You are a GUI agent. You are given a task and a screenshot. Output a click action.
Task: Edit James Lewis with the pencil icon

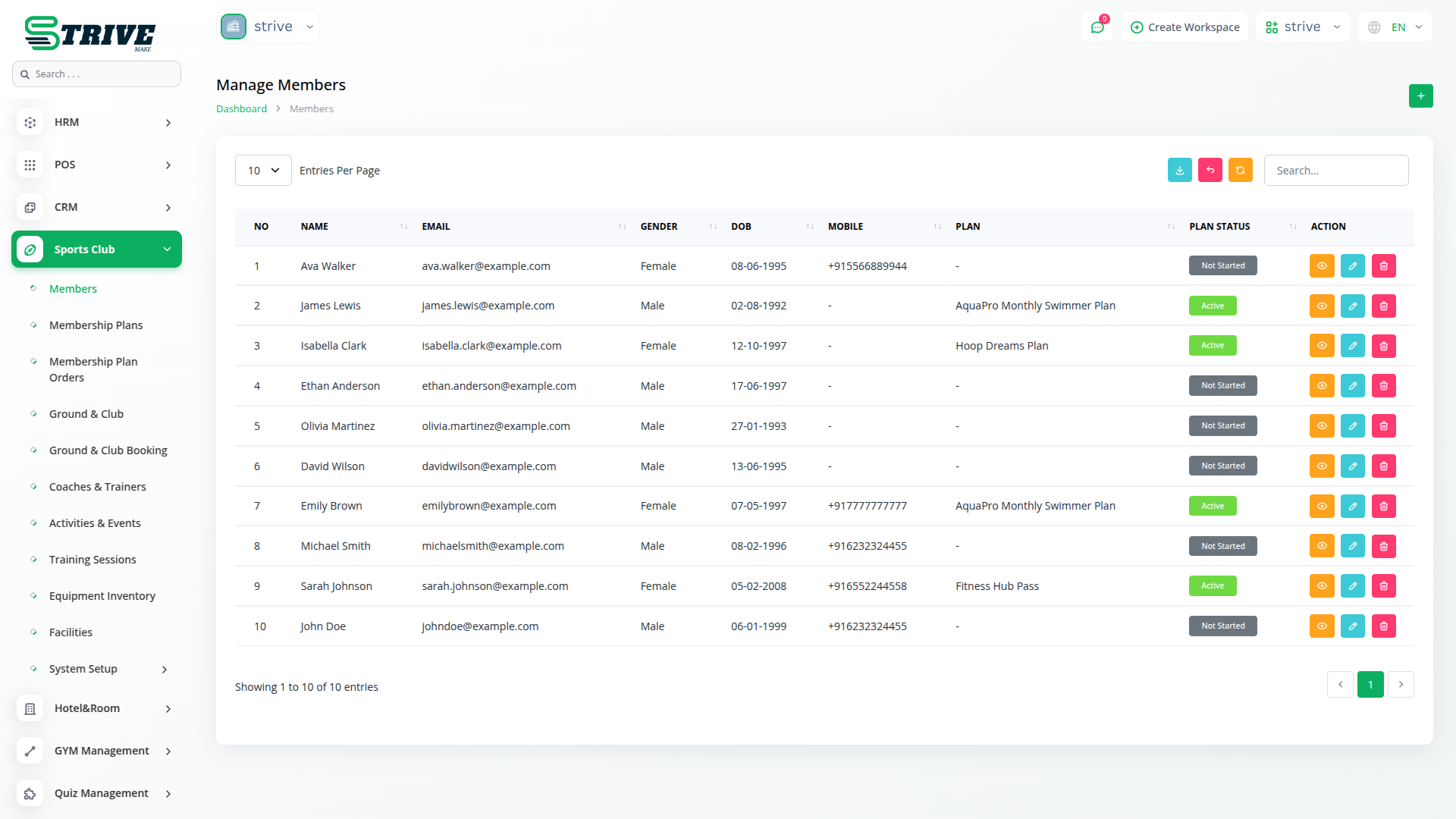(x=1352, y=306)
